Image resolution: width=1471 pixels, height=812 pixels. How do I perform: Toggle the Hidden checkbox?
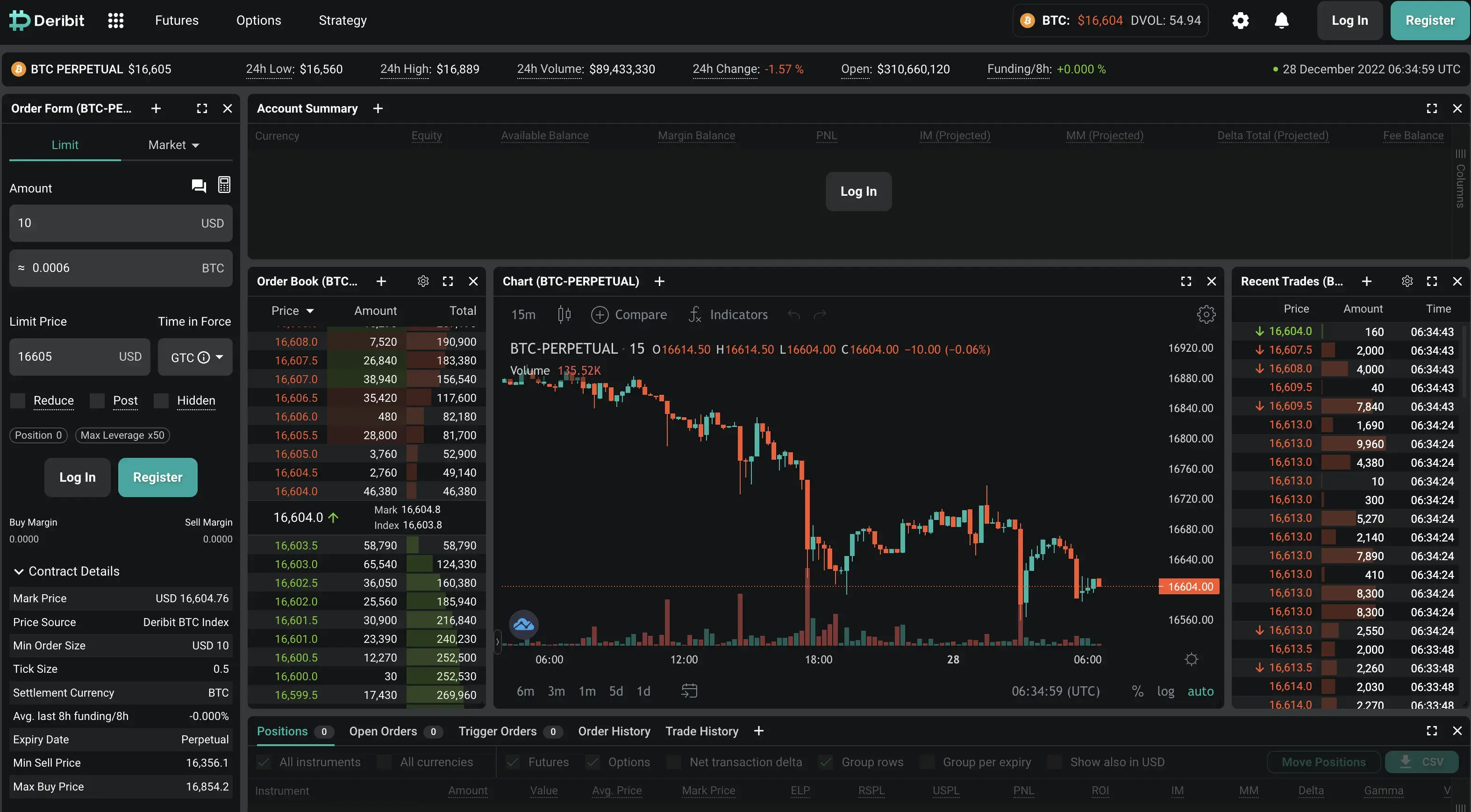(161, 401)
